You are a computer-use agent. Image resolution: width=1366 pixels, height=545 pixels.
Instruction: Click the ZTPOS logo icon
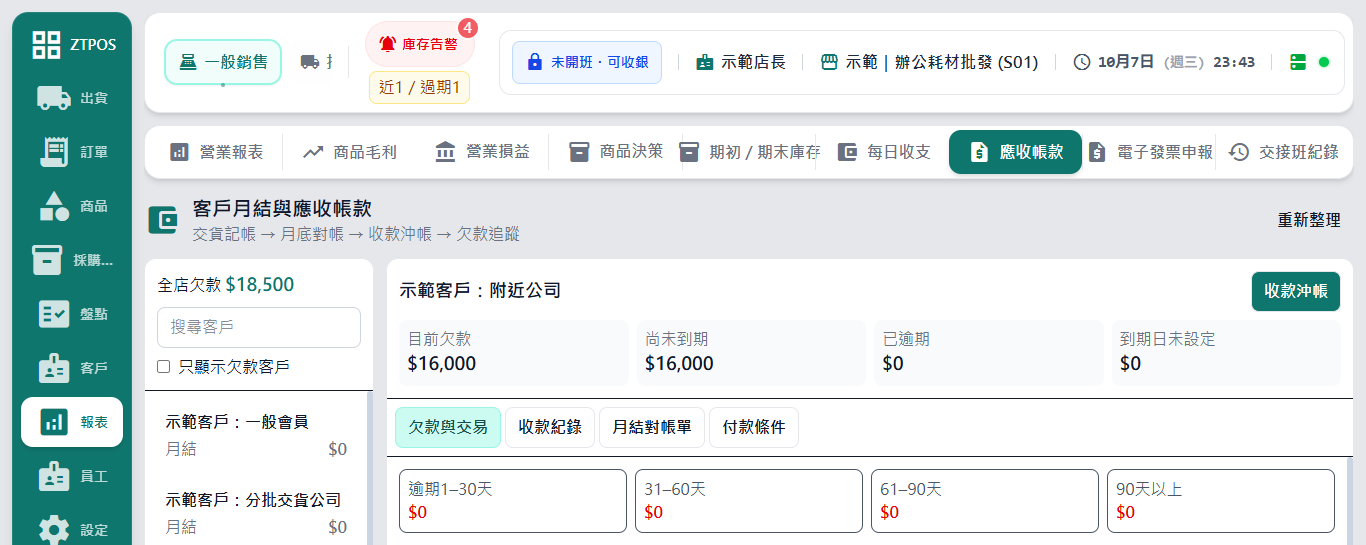(x=46, y=45)
